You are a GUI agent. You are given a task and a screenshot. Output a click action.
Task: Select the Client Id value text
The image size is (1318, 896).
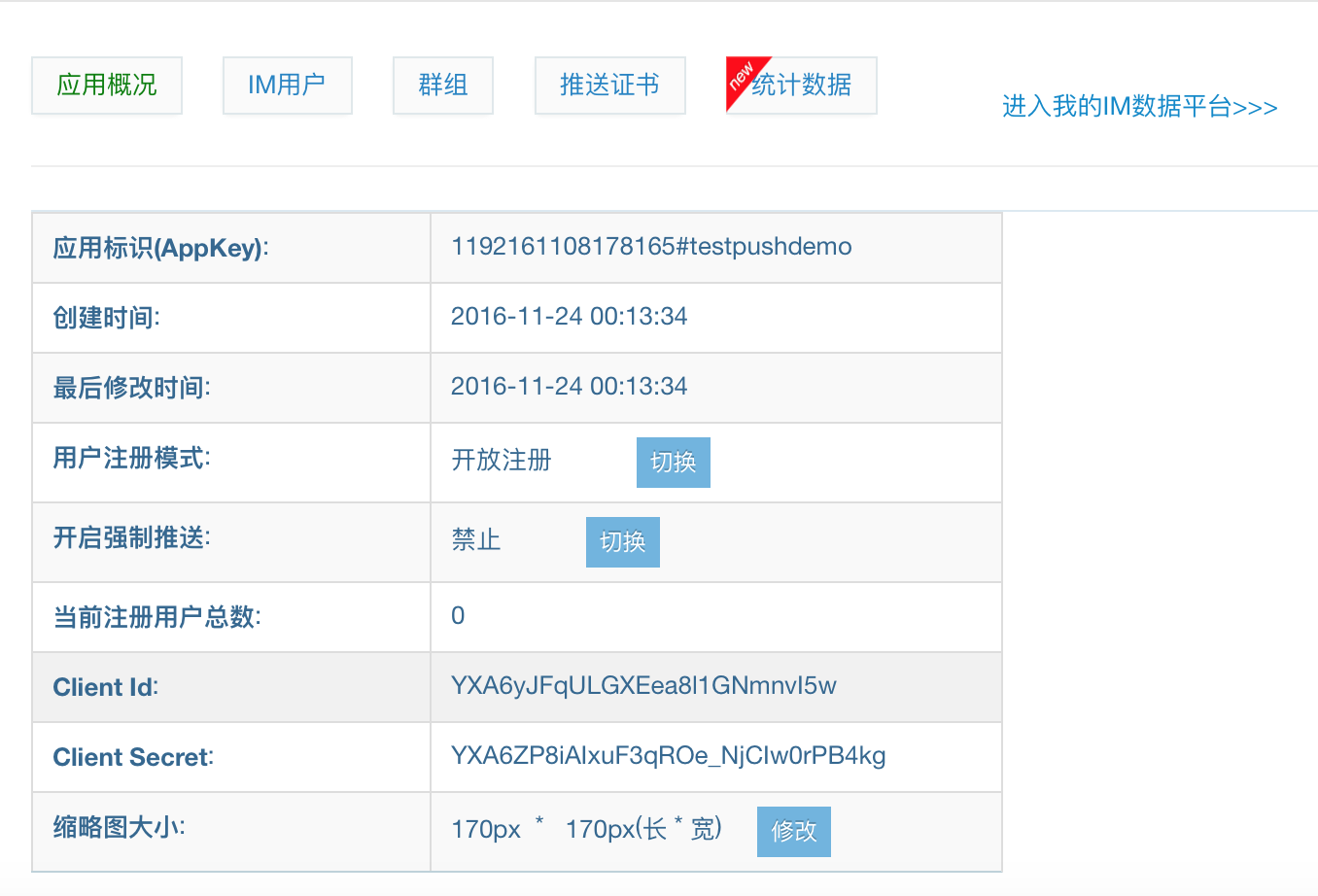point(643,686)
